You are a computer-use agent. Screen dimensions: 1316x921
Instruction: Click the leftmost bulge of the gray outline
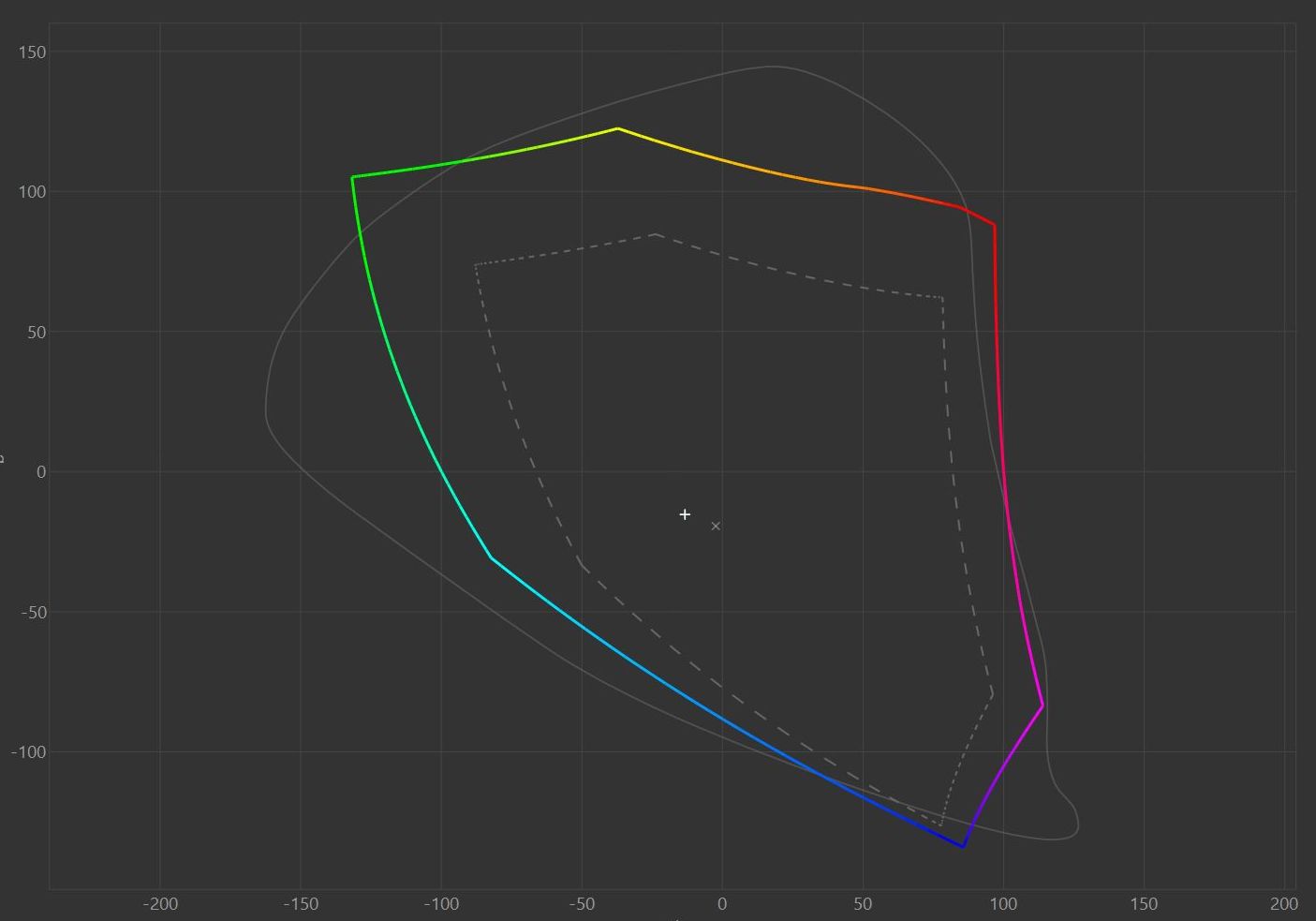pos(266,412)
